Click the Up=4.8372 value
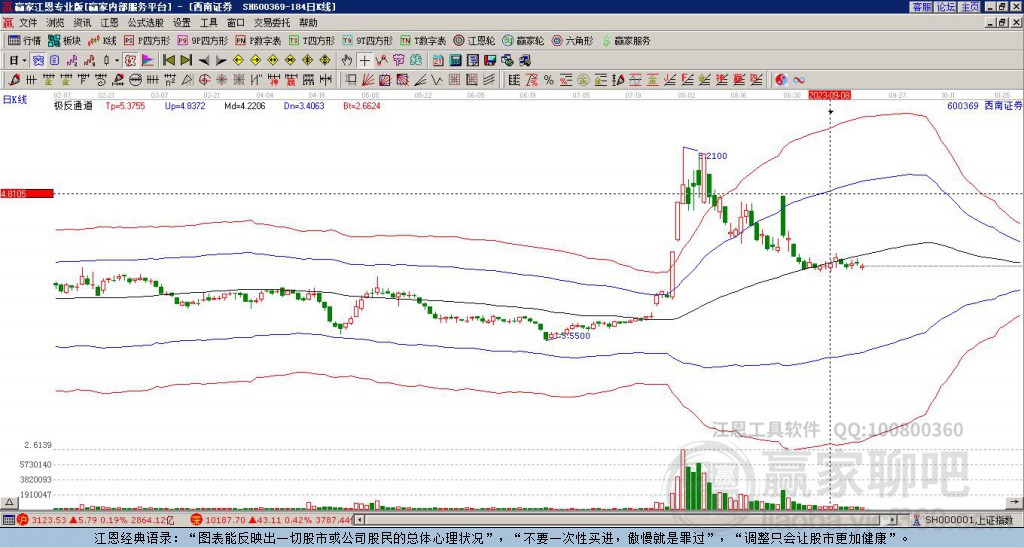The height and width of the screenshot is (548, 1024). [185, 106]
